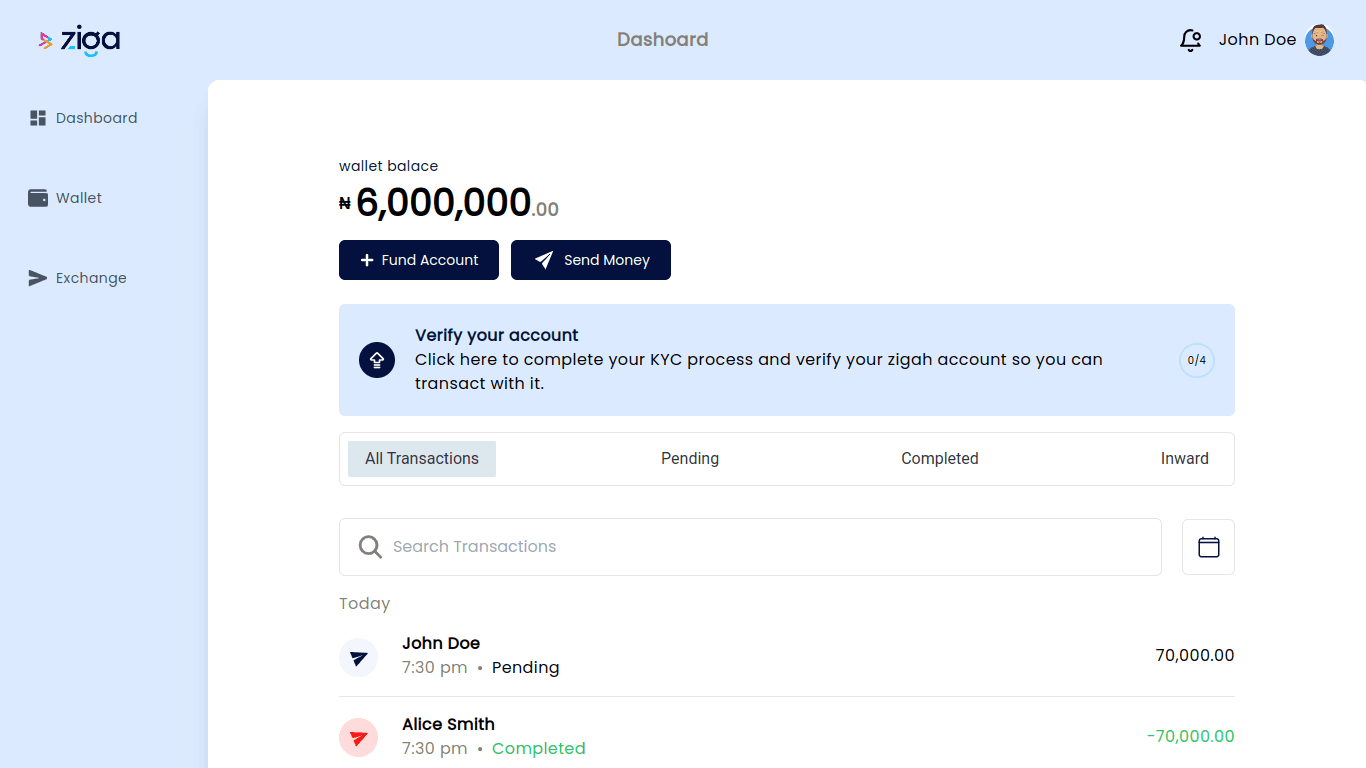Switch to the Completed tab
Viewport: 1366px width, 768px height.
point(940,459)
